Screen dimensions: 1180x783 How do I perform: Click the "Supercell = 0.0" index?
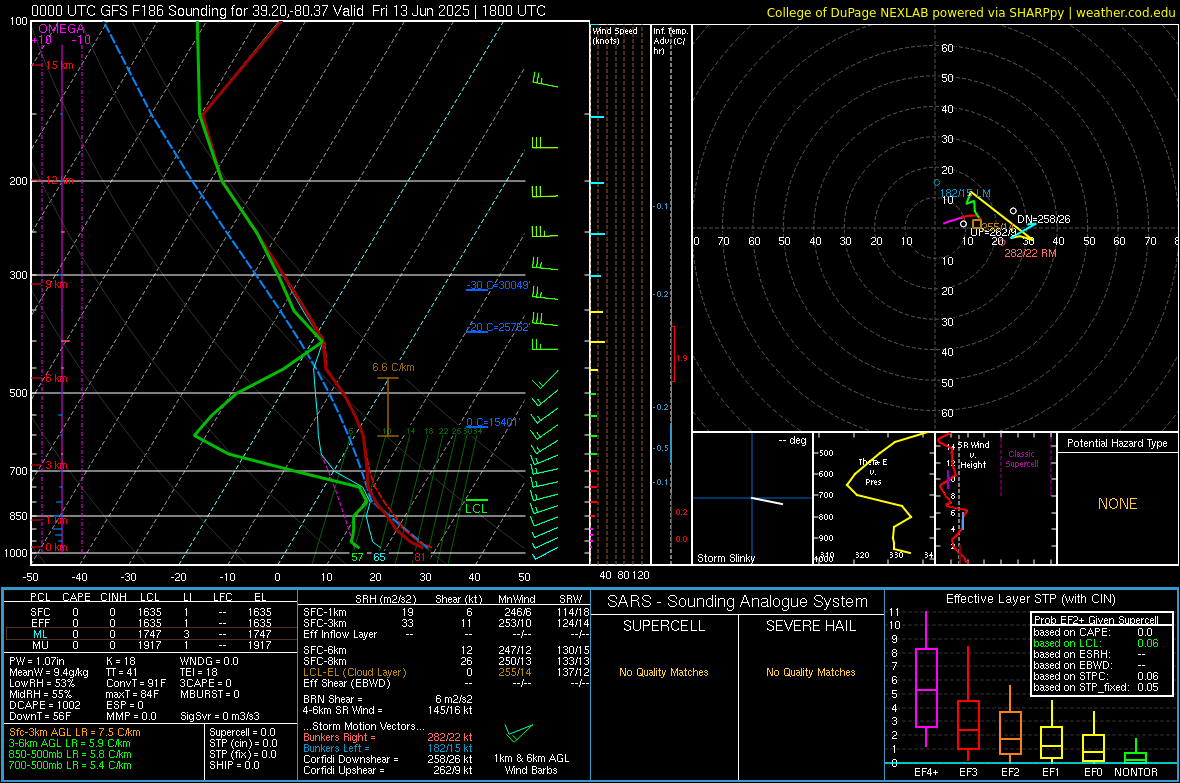(x=242, y=732)
